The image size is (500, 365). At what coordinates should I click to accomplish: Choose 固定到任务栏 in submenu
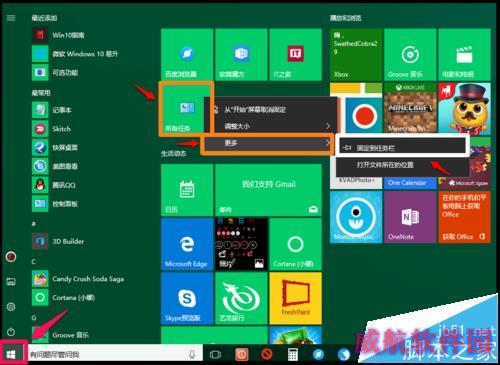[402, 148]
